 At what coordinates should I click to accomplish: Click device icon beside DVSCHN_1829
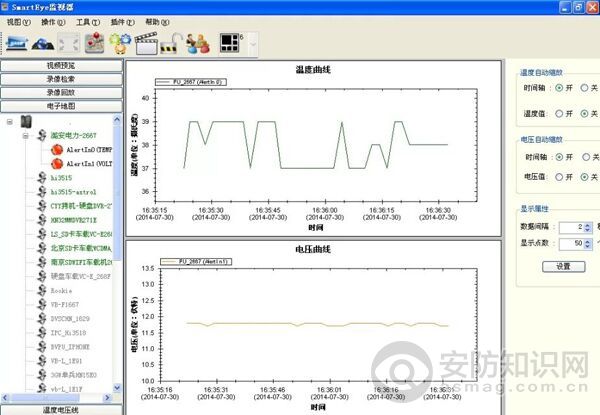[x=42, y=319]
